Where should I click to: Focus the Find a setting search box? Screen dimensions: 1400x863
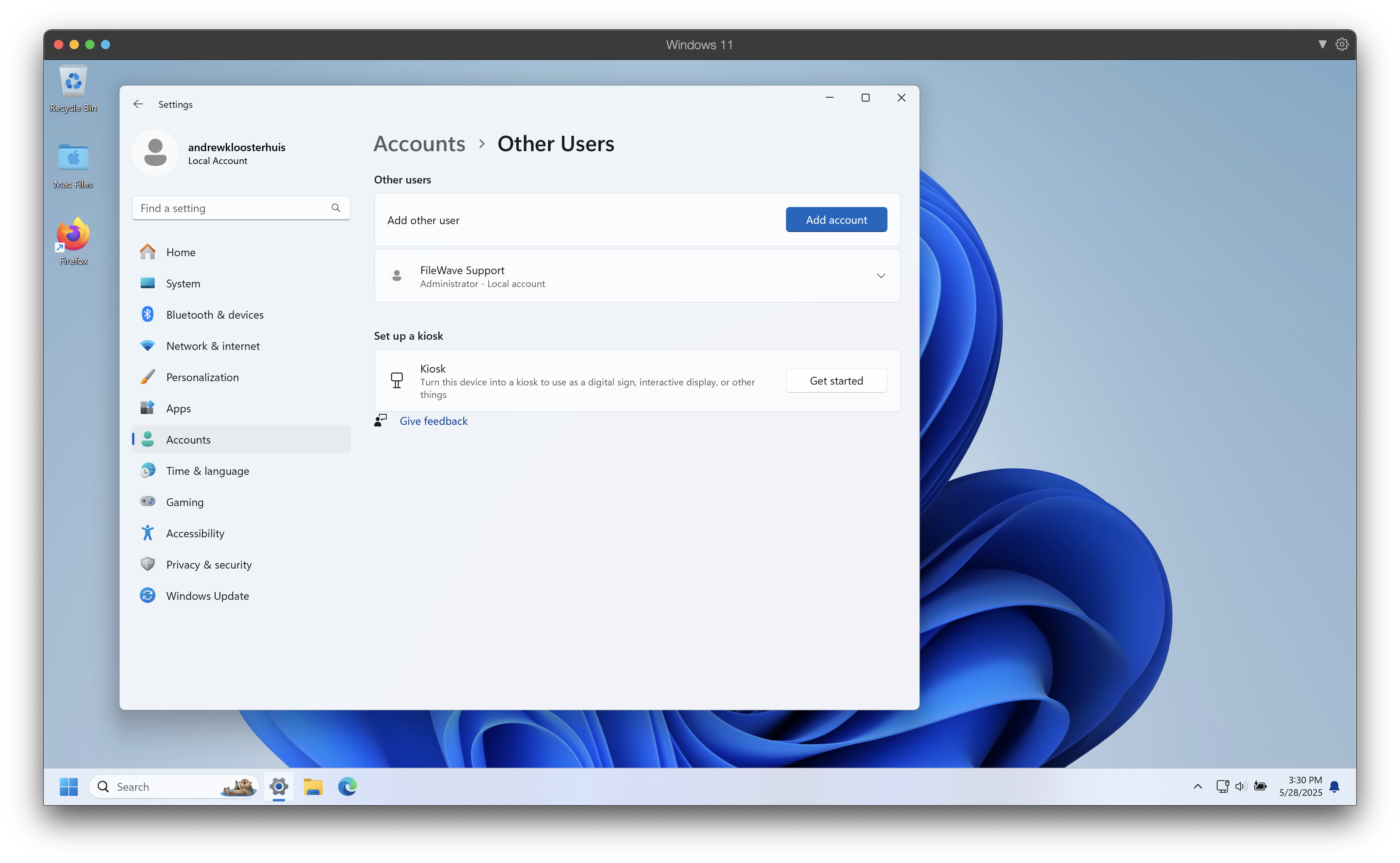click(241, 208)
